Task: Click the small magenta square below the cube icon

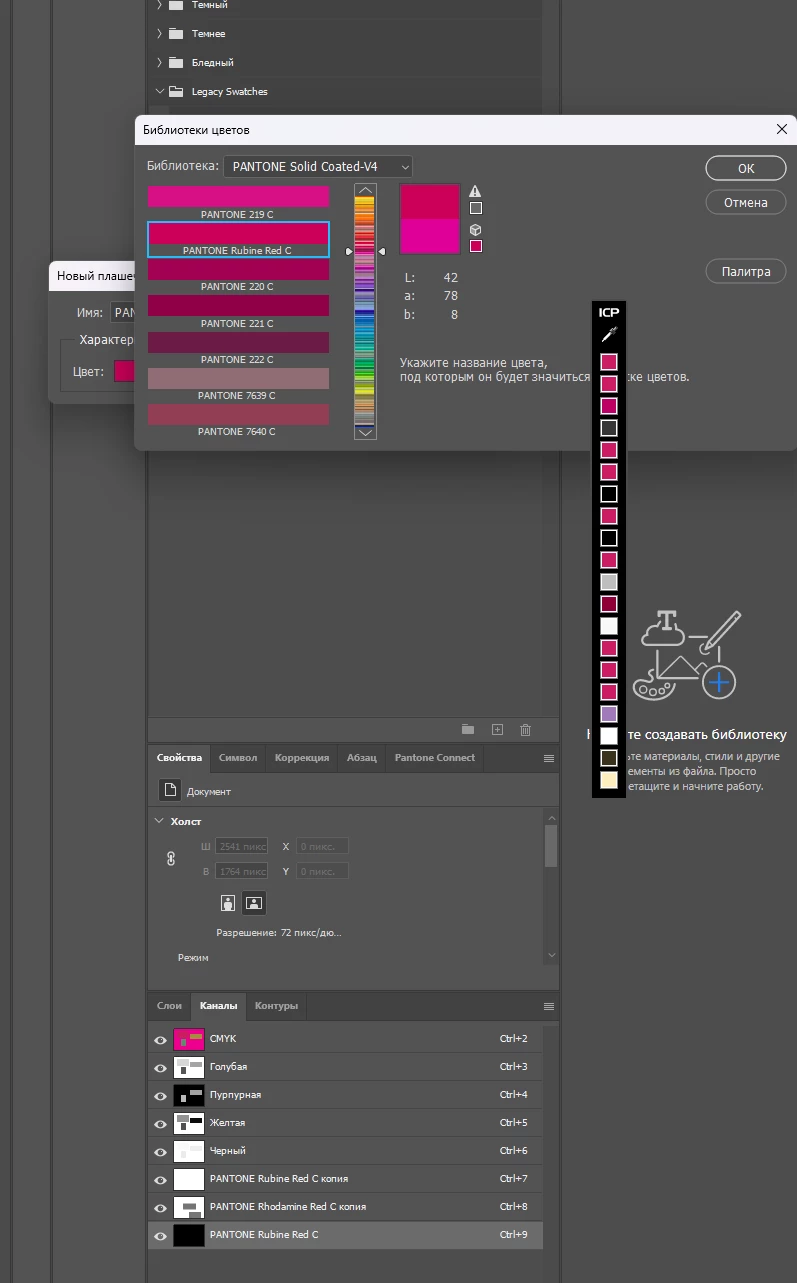Action: 476,246
